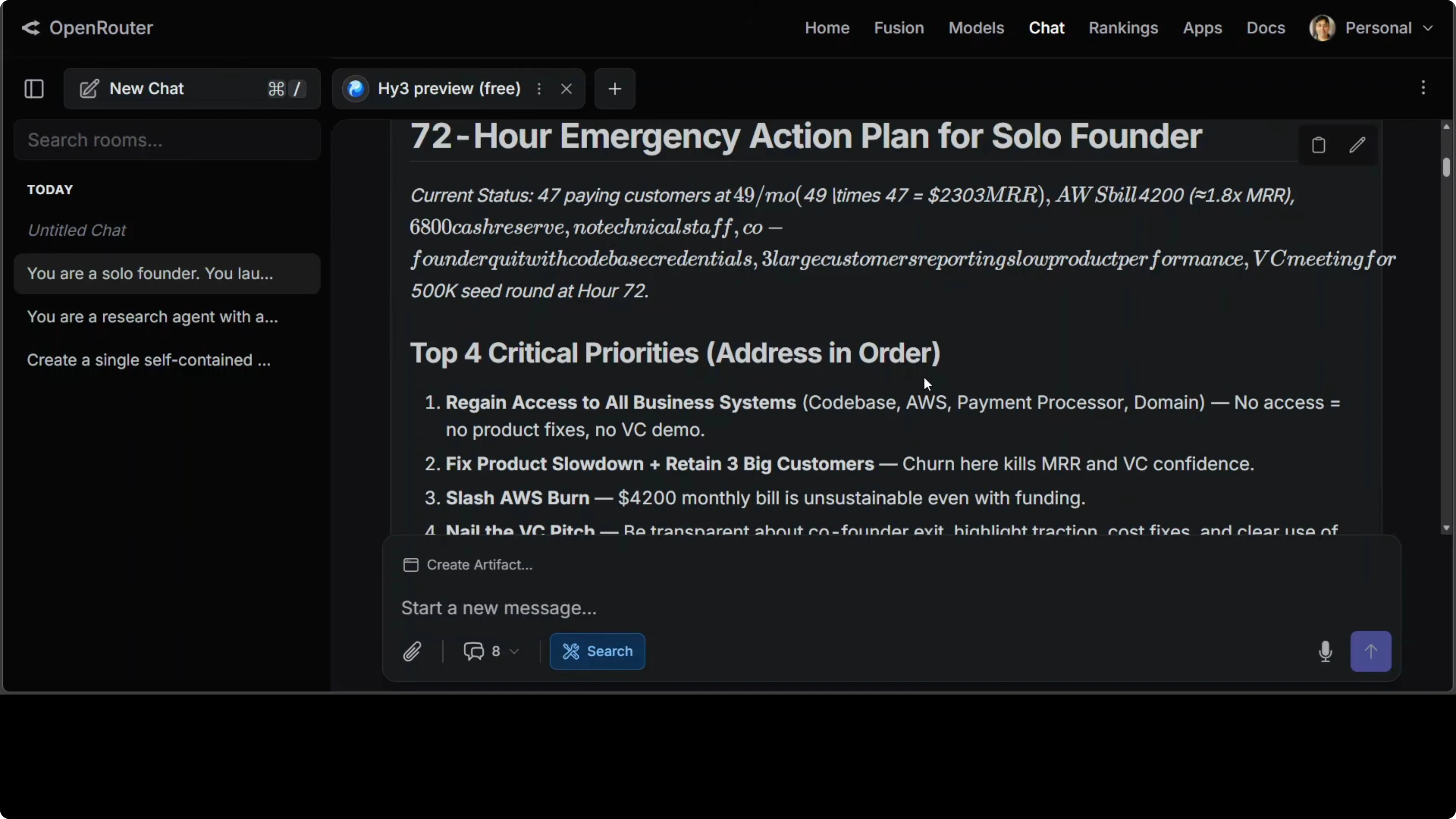This screenshot has height=819, width=1456.
Task: Click the OpenRouter logo
Action: coord(87,28)
